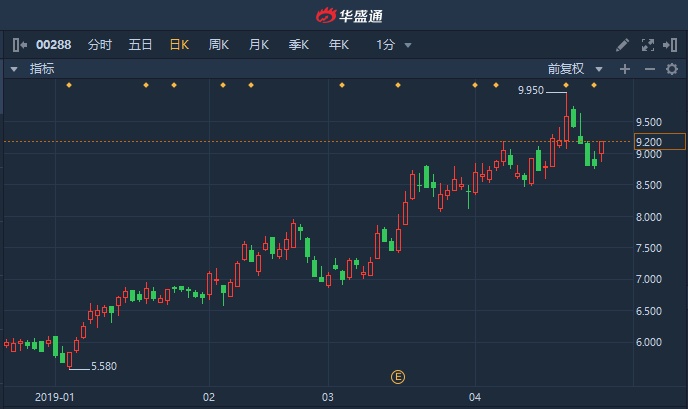Select the 季K quarterly candlestick tab

tap(298, 45)
